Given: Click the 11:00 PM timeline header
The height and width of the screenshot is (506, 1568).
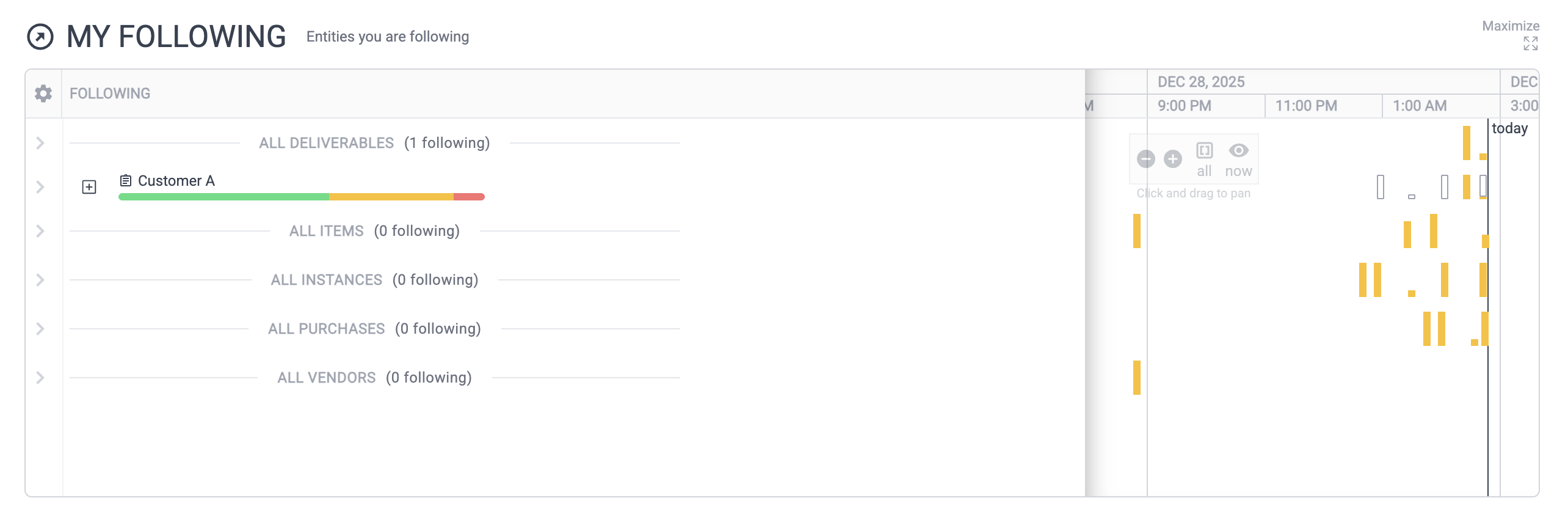Looking at the screenshot, I should pyautogui.click(x=1306, y=106).
